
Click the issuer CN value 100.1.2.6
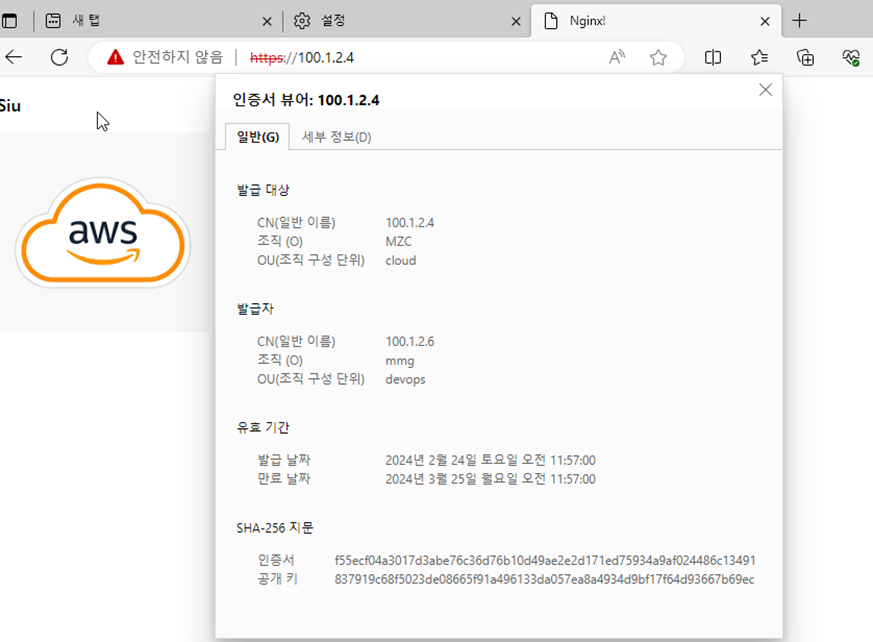[410, 341]
